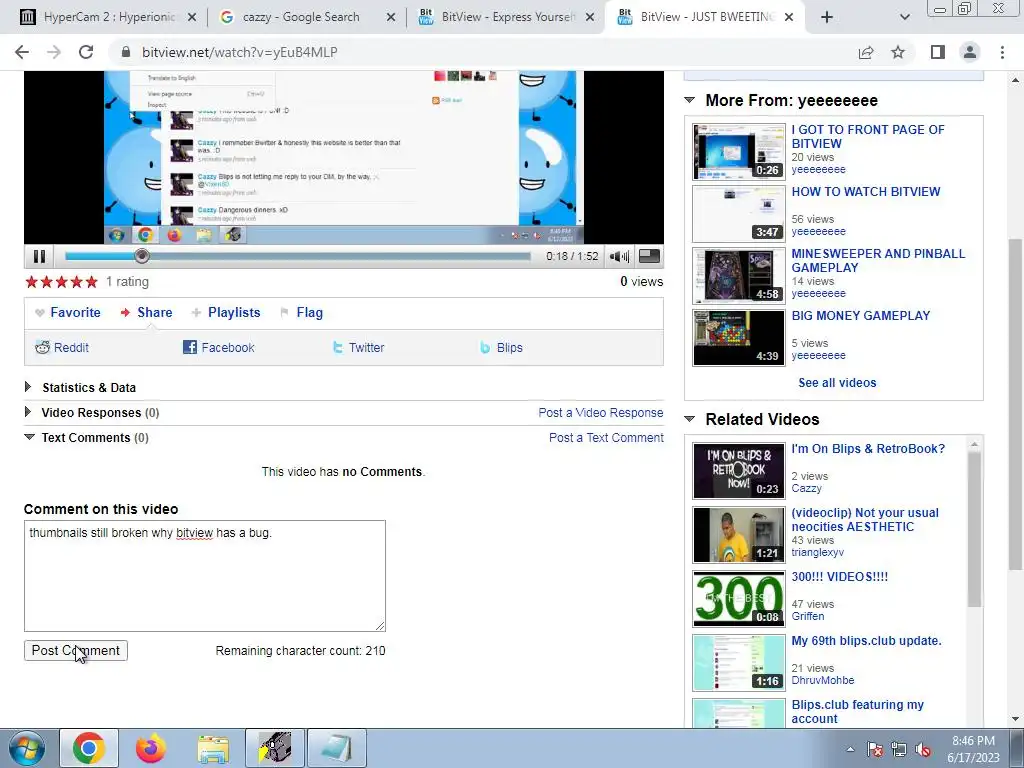Screen dimensions: 1024x768
Task: Click the Reddit alien icon
Action: (x=42, y=347)
